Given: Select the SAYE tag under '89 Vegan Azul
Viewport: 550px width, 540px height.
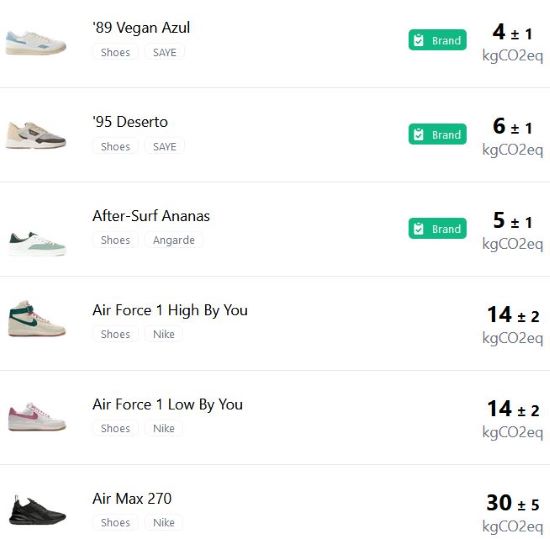Looking at the screenshot, I should pyautogui.click(x=165, y=52).
